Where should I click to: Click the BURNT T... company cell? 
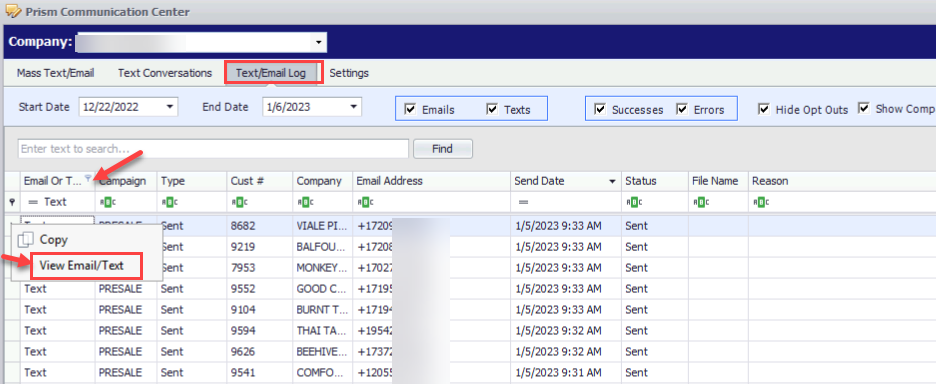[322, 310]
